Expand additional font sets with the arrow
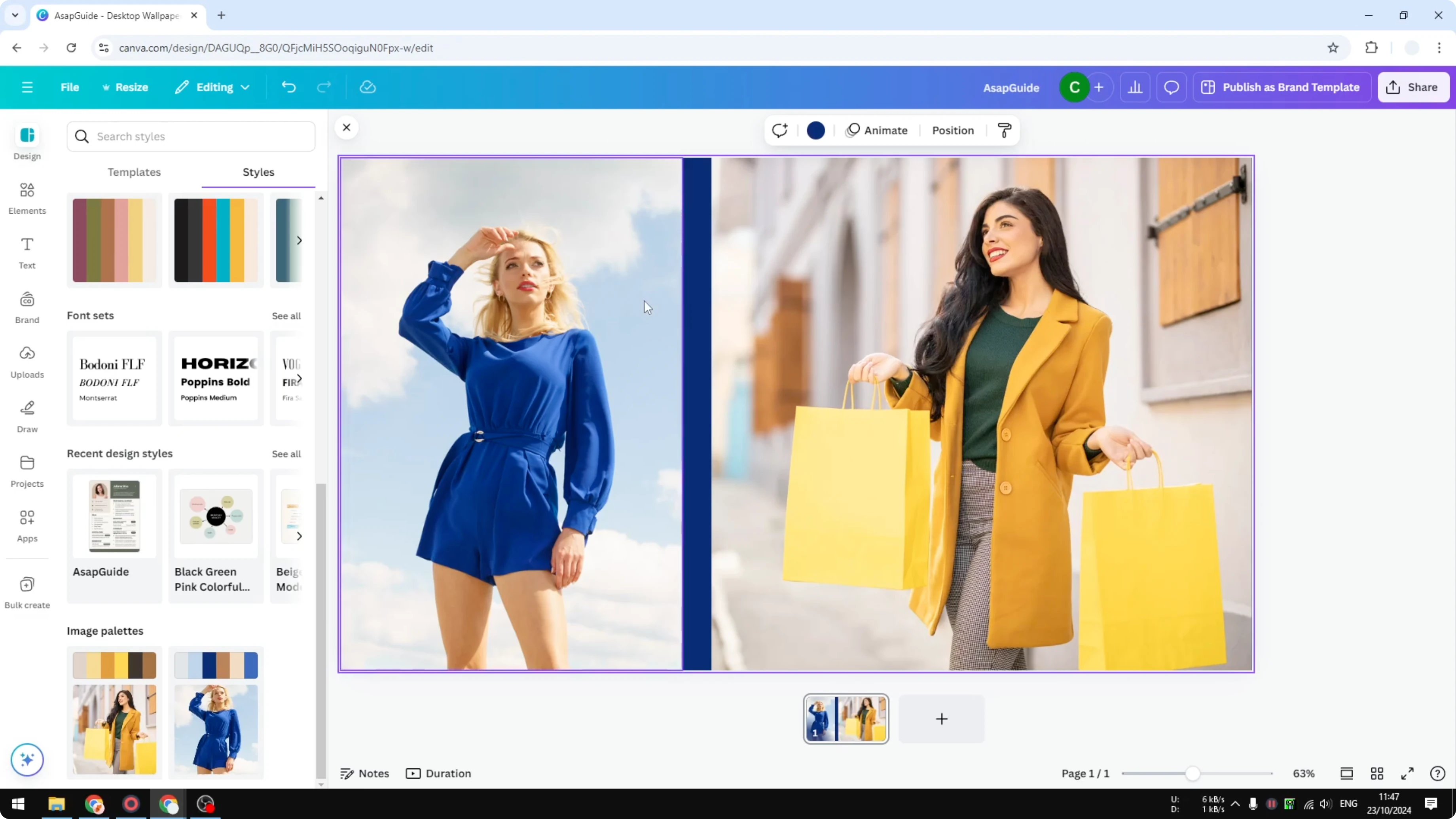This screenshot has width=1456, height=819. coord(300,378)
